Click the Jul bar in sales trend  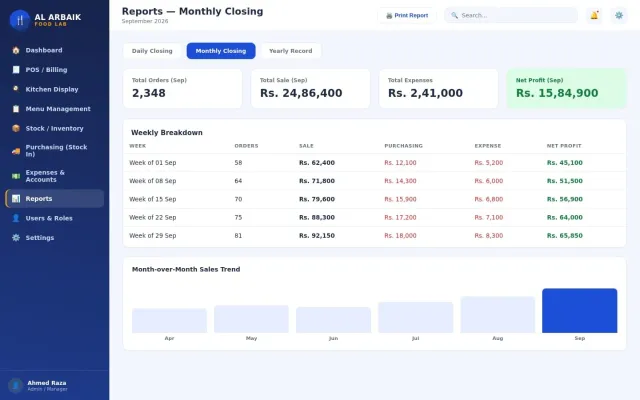click(416, 318)
